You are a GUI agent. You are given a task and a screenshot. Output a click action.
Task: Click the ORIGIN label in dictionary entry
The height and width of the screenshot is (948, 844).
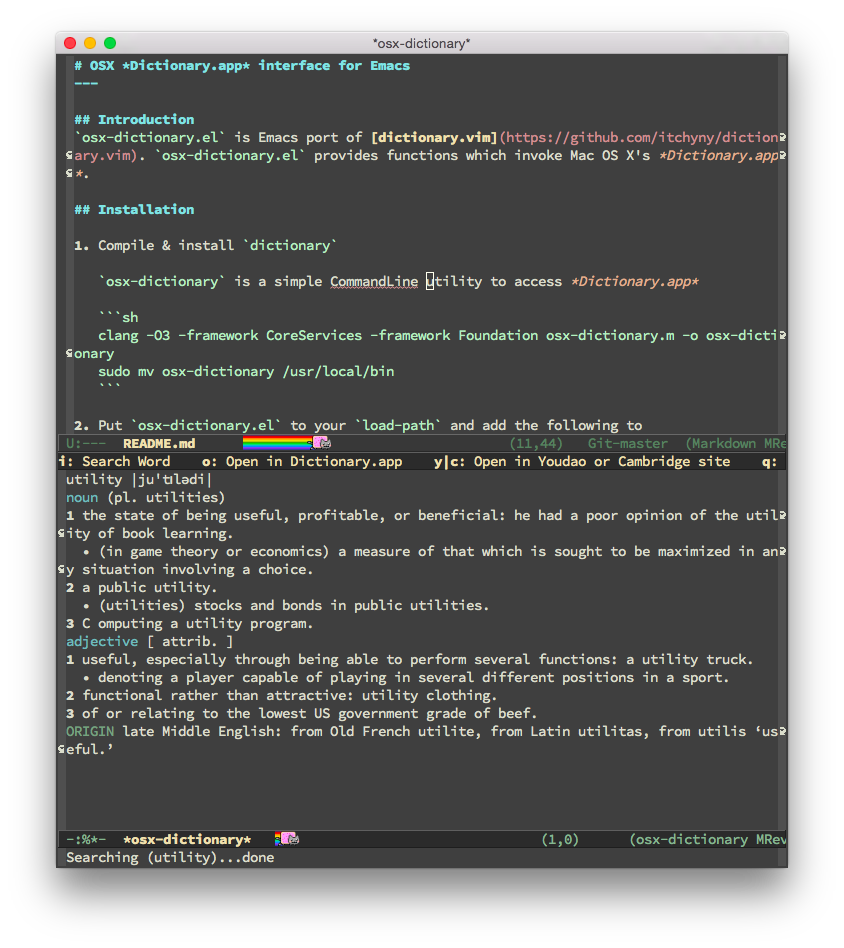coord(89,732)
